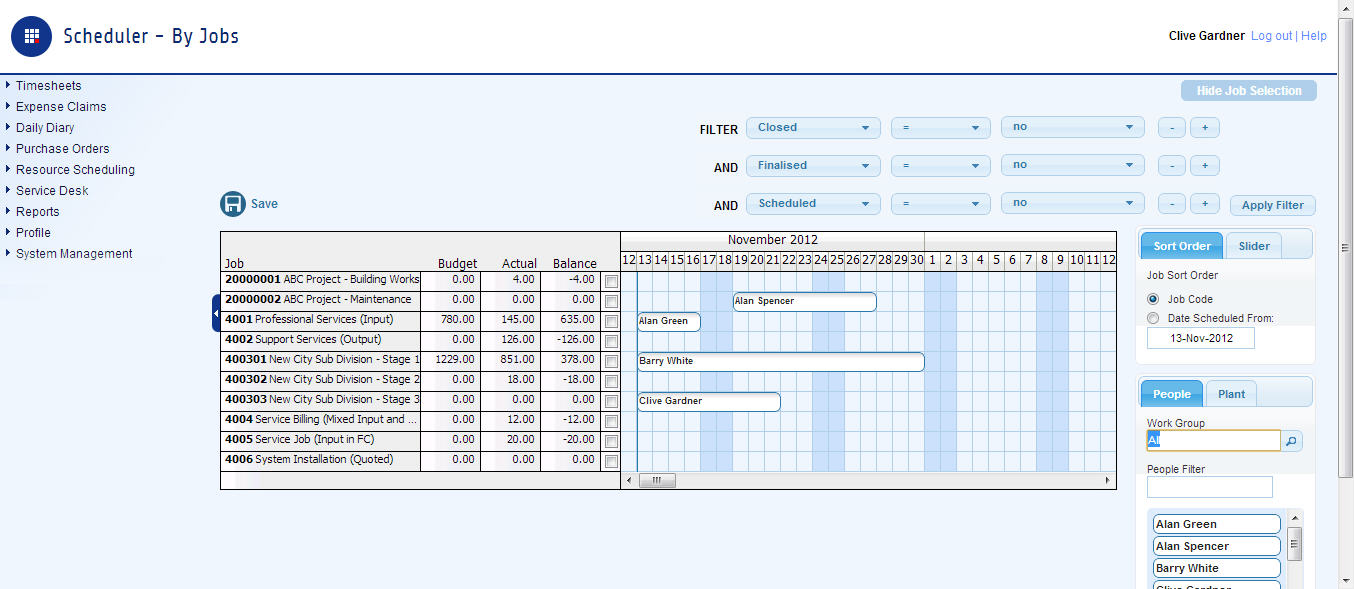1354x589 pixels.
Task: Expand Service Desk menu item
Action: (52, 191)
